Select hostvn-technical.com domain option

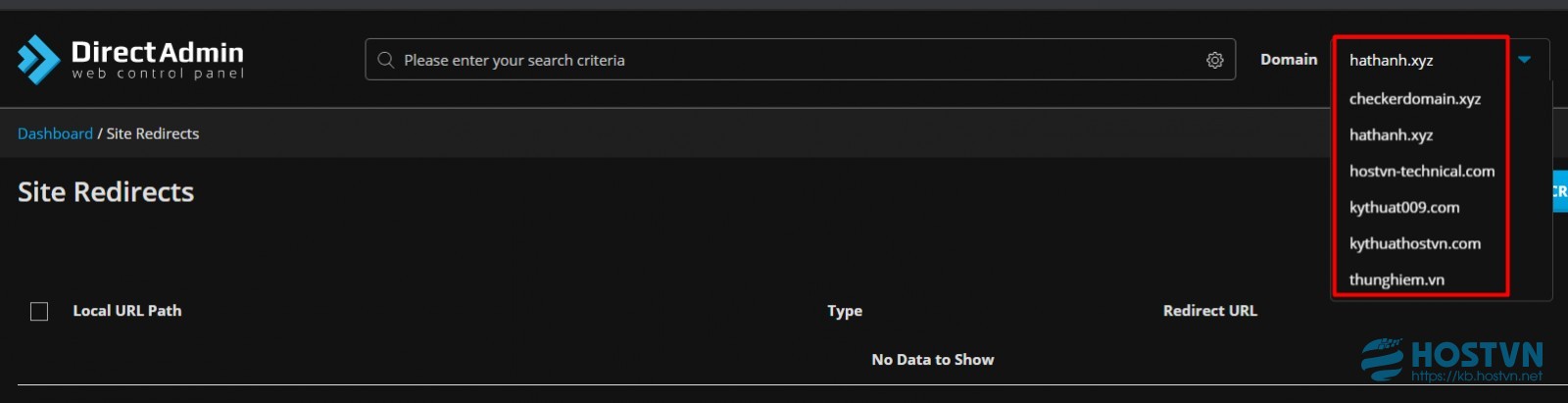(1421, 172)
